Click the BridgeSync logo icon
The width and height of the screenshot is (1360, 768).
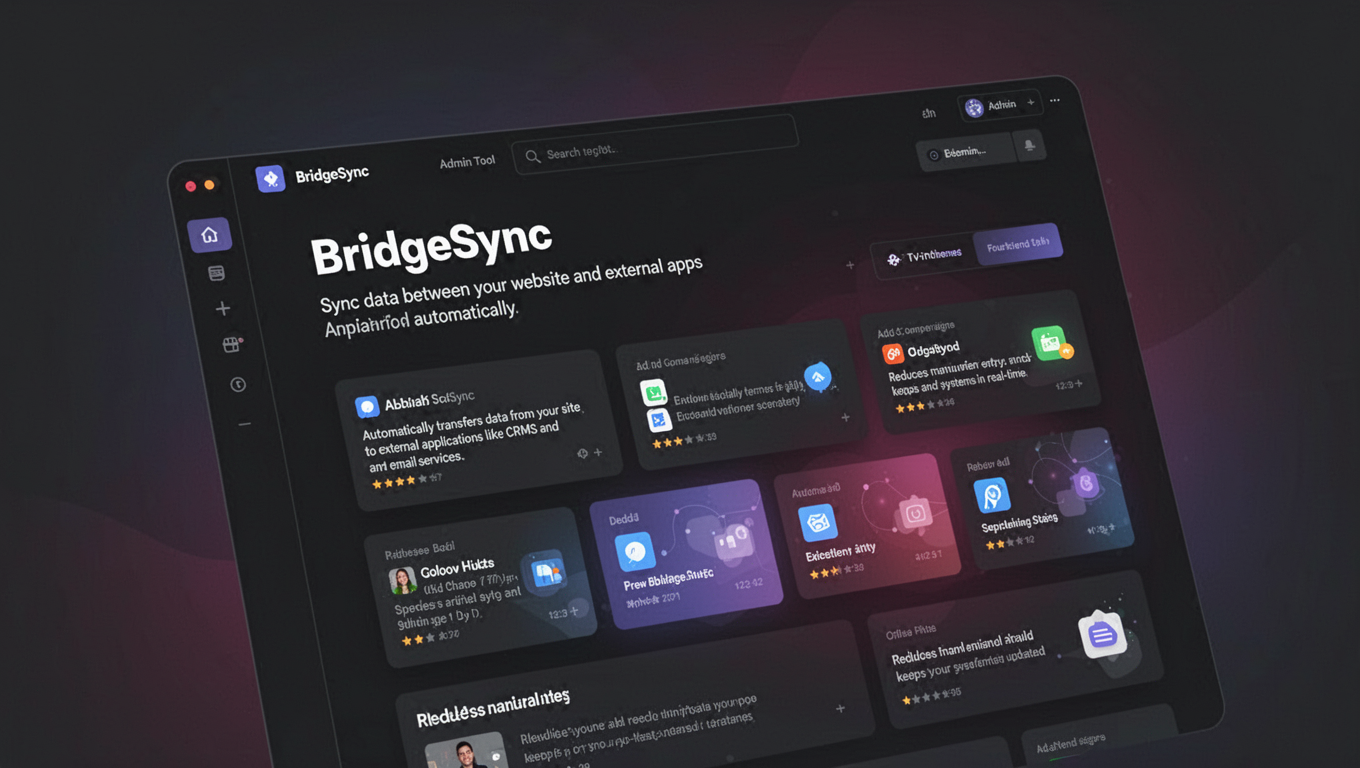click(x=271, y=177)
